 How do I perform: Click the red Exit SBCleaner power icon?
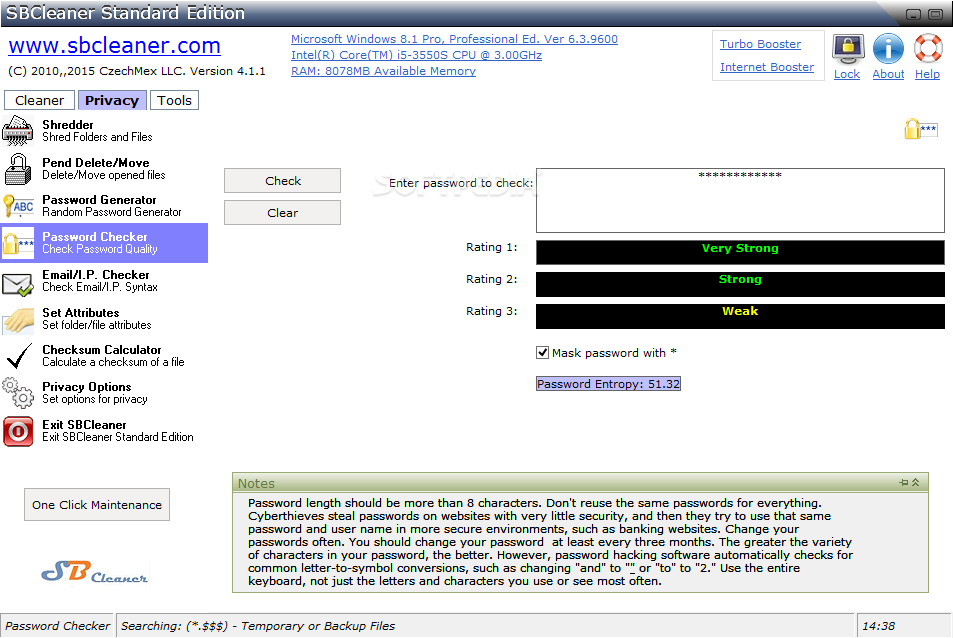point(18,431)
